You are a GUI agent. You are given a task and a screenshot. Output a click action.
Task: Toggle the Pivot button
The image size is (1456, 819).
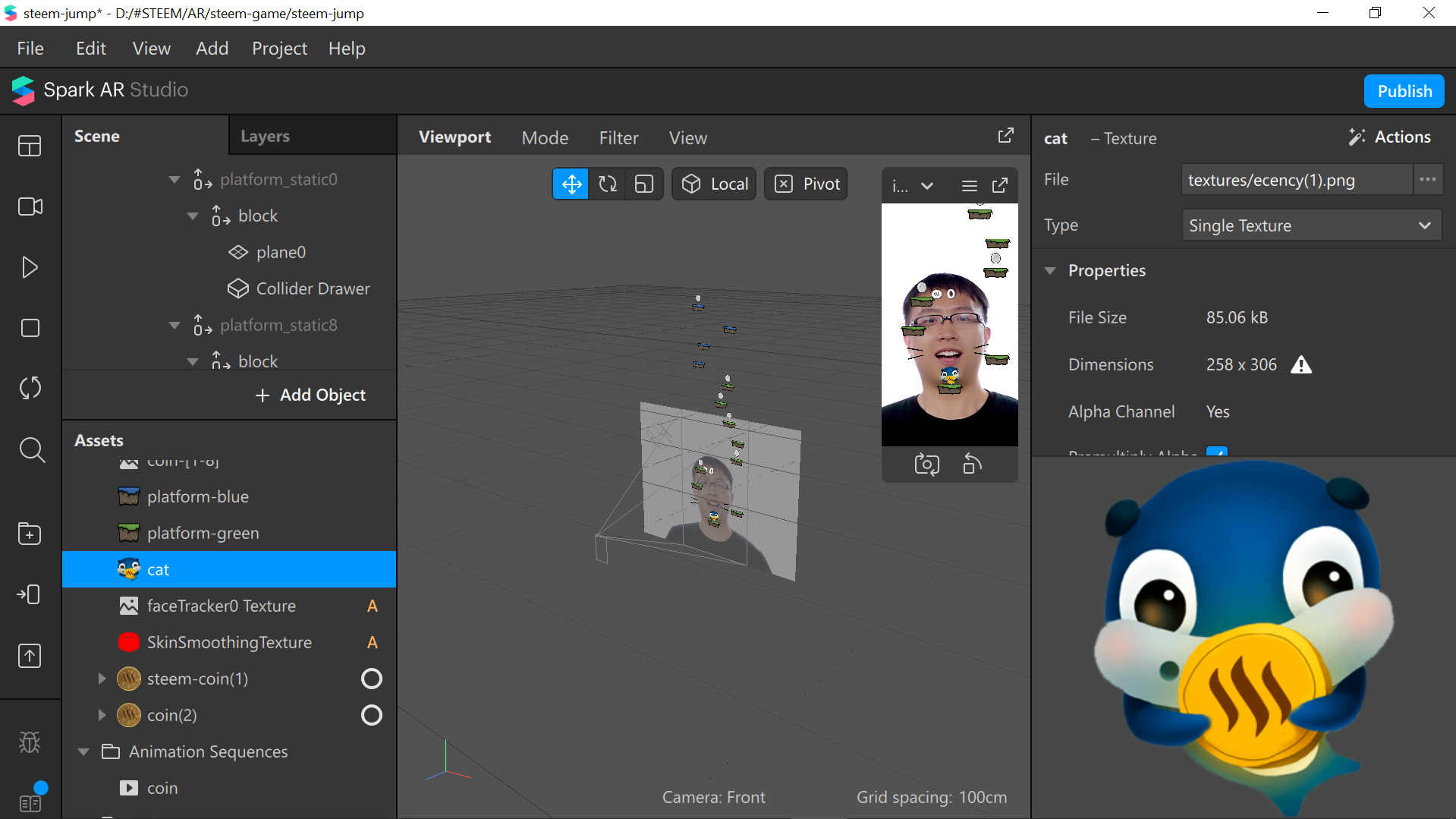[x=806, y=184]
